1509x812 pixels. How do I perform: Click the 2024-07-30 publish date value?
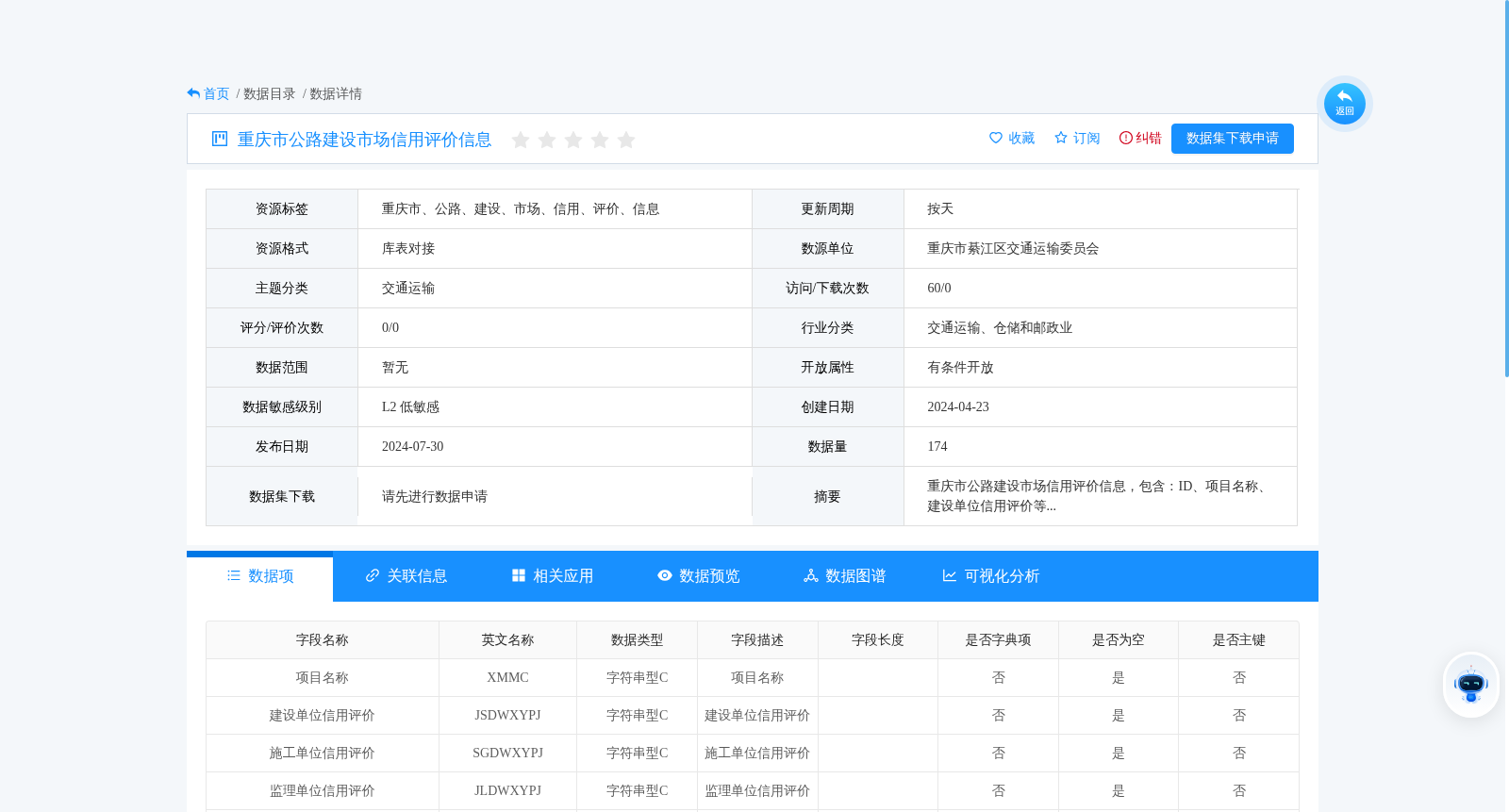(412, 447)
